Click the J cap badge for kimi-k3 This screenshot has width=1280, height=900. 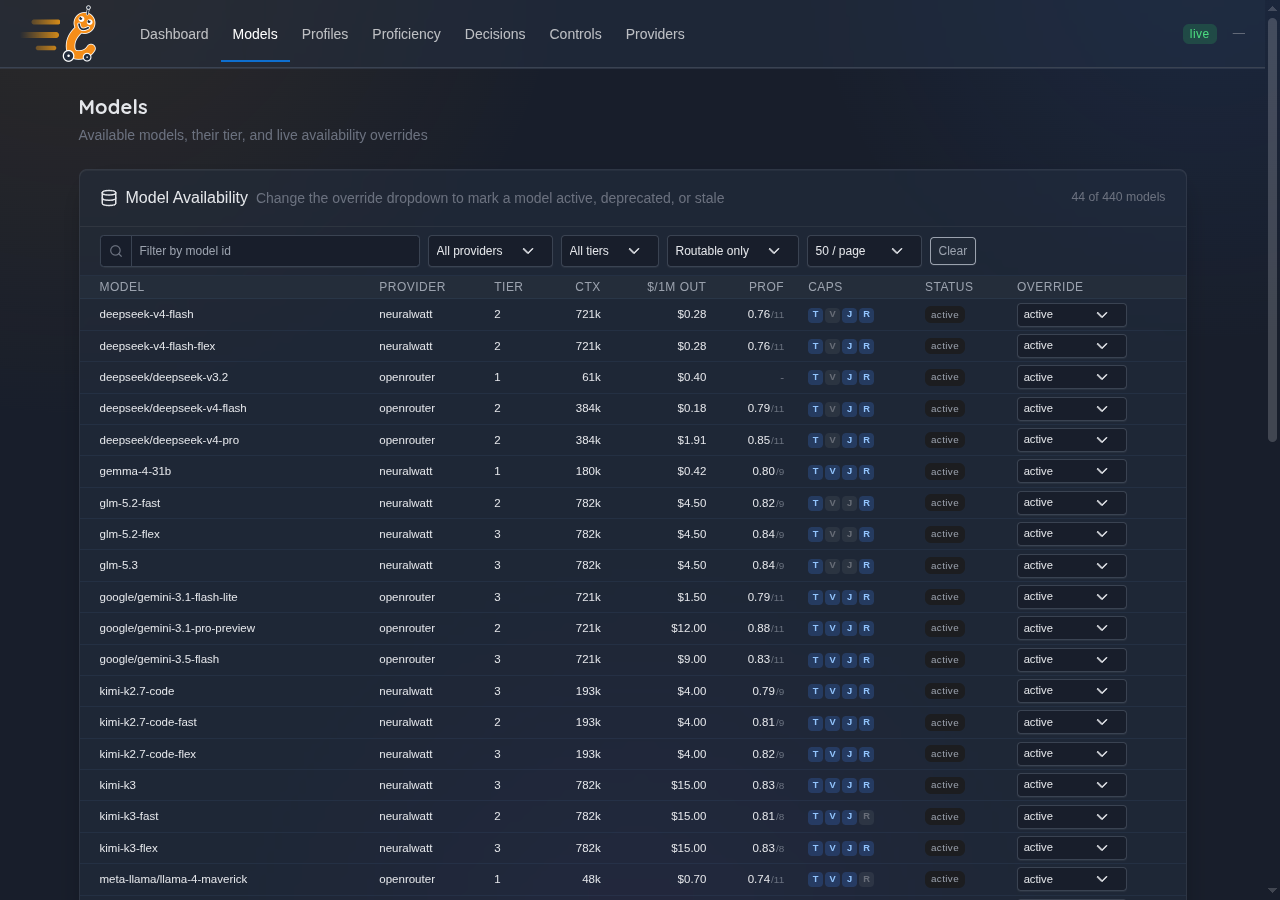pos(849,785)
